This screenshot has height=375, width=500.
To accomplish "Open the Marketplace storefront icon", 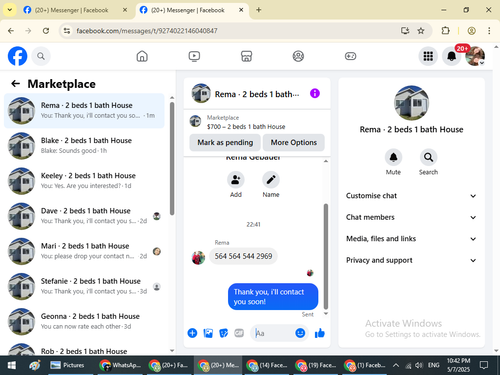I will [246, 56].
